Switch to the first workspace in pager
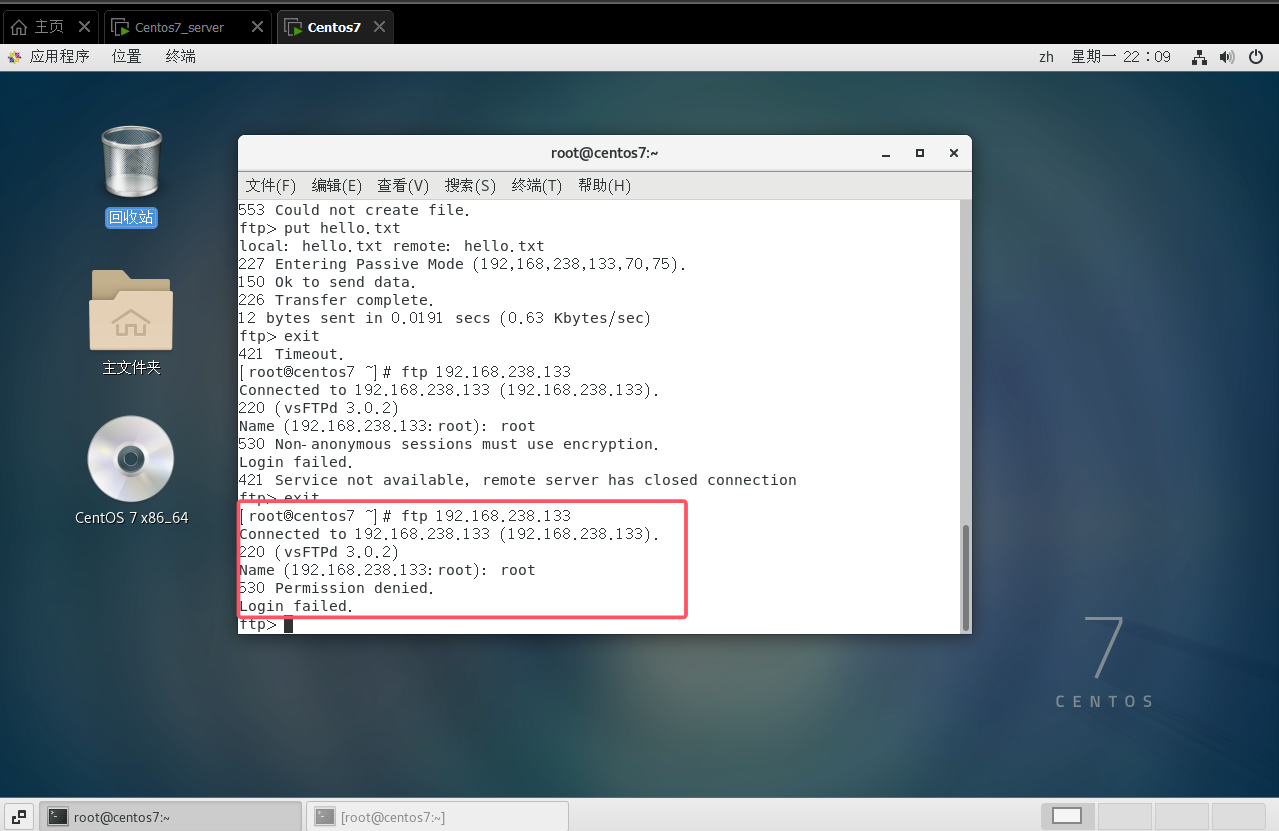 click(x=1067, y=816)
